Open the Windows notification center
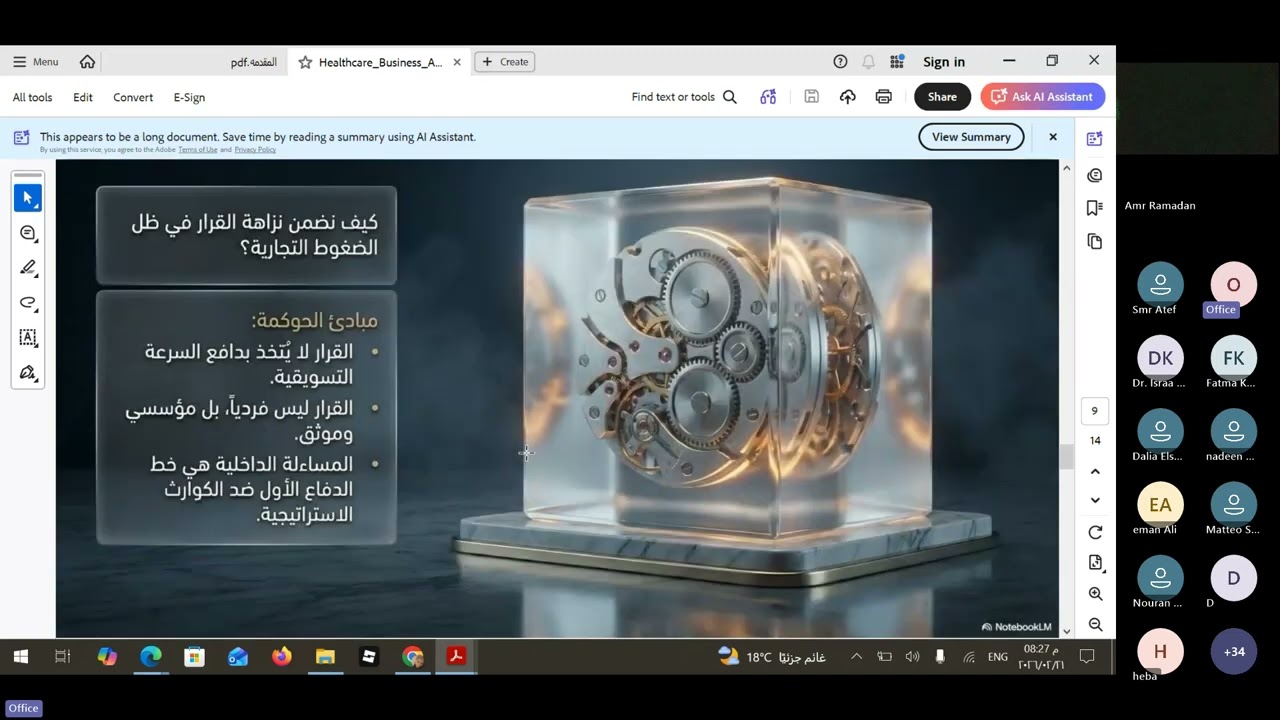The height and width of the screenshot is (720, 1280). click(x=1087, y=657)
